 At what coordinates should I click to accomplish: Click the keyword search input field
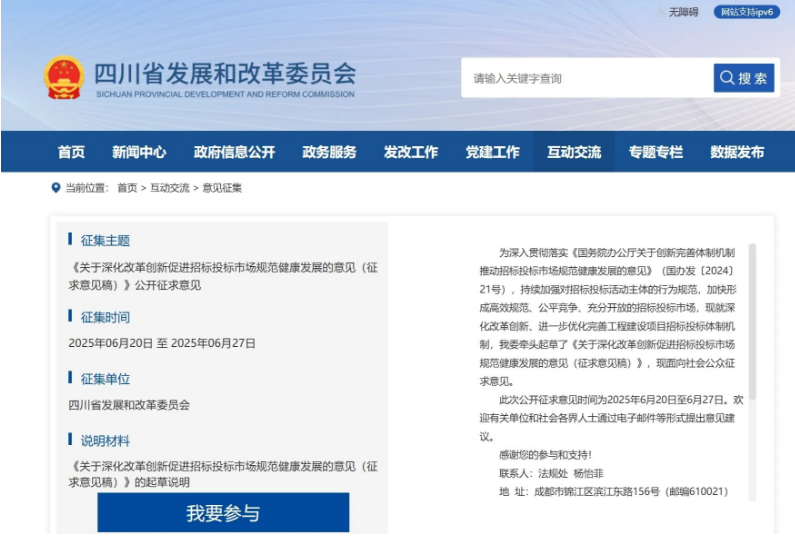[585, 78]
